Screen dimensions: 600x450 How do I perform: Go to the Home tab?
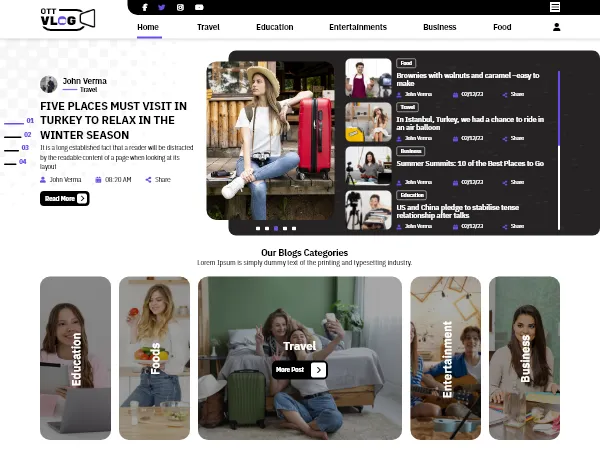tap(148, 27)
